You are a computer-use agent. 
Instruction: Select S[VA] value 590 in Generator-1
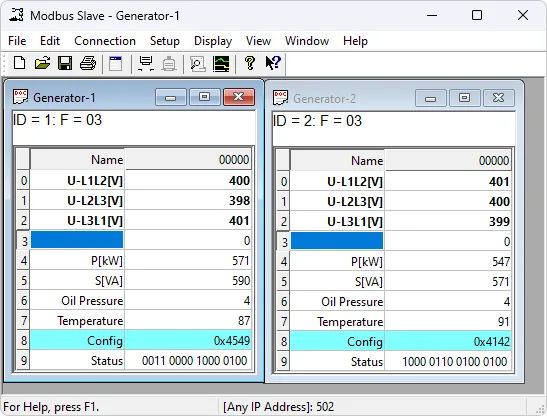[x=188, y=281]
